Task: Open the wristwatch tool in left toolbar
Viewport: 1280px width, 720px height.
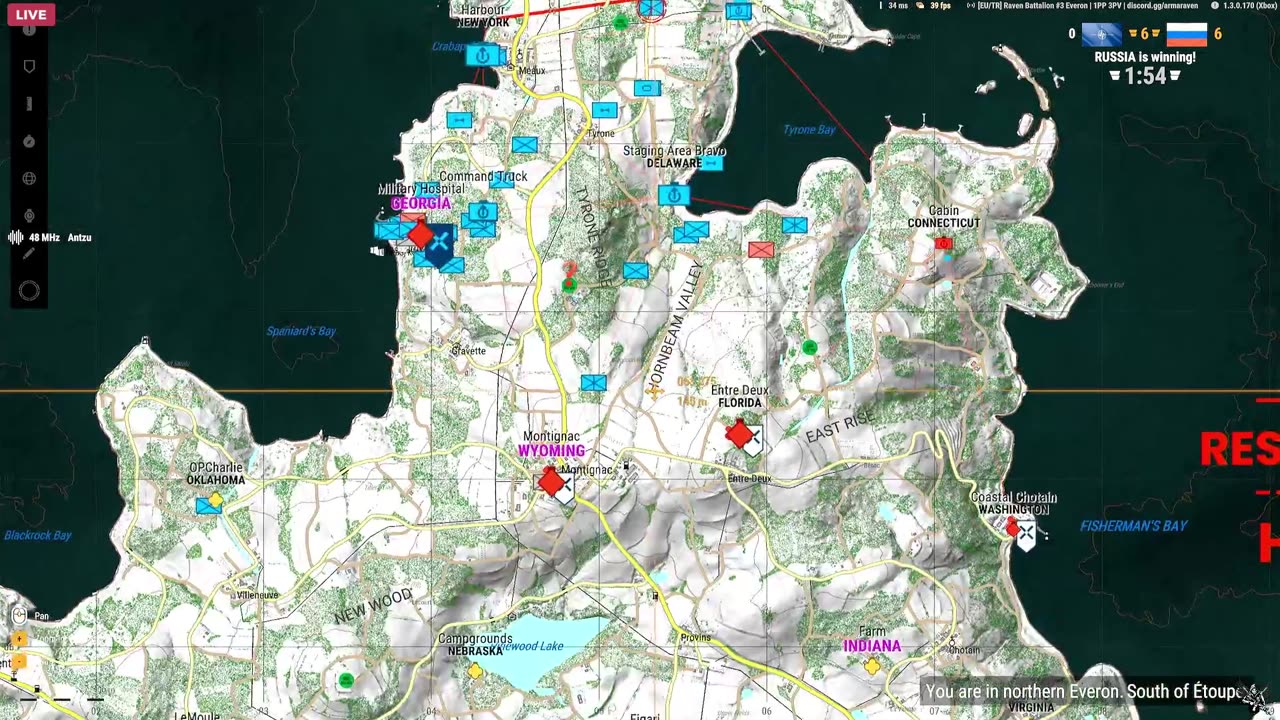Action: [x=29, y=216]
